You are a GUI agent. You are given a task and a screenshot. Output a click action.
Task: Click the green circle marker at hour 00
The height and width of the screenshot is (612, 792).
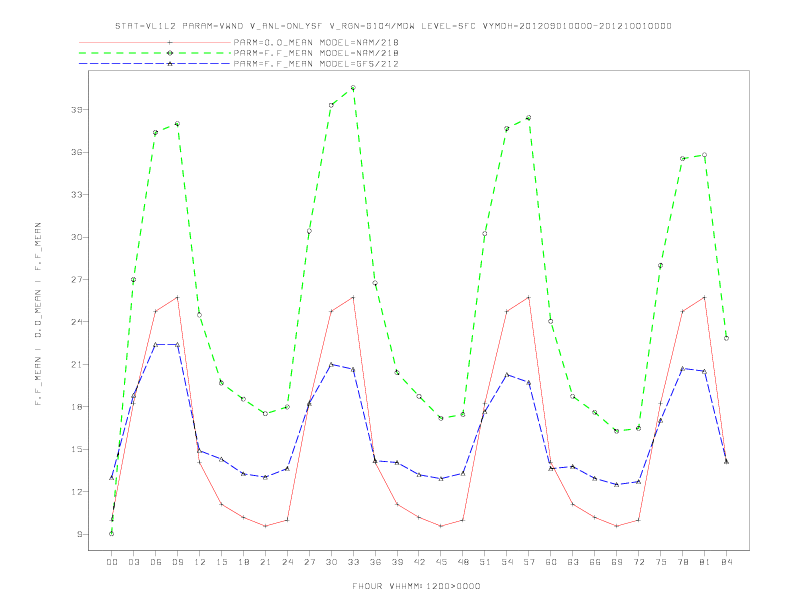[112, 534]
